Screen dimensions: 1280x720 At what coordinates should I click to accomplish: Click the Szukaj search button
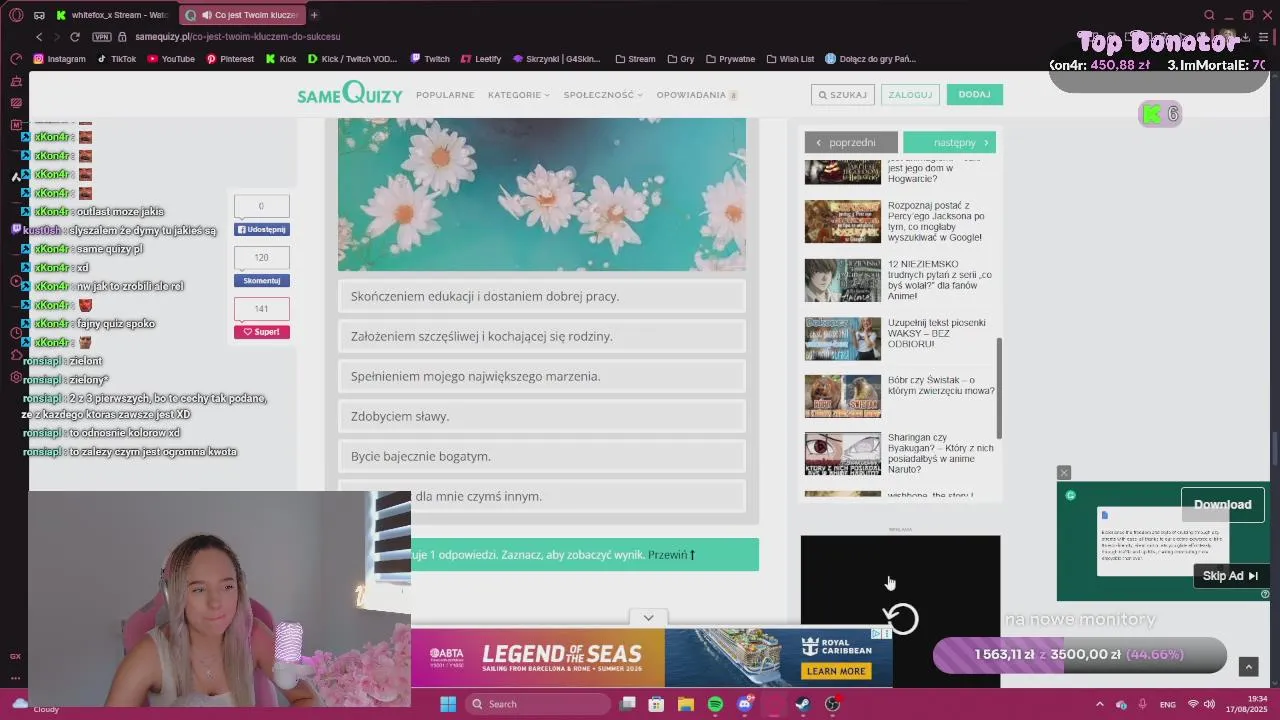843,95
